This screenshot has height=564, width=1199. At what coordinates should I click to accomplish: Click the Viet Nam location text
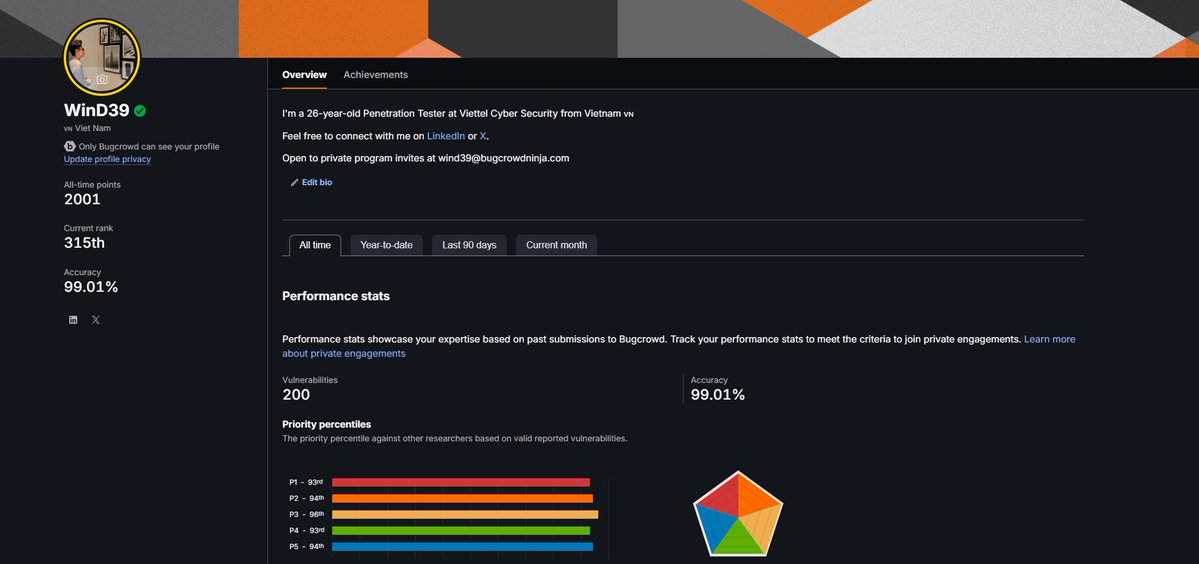coord(93,128)
